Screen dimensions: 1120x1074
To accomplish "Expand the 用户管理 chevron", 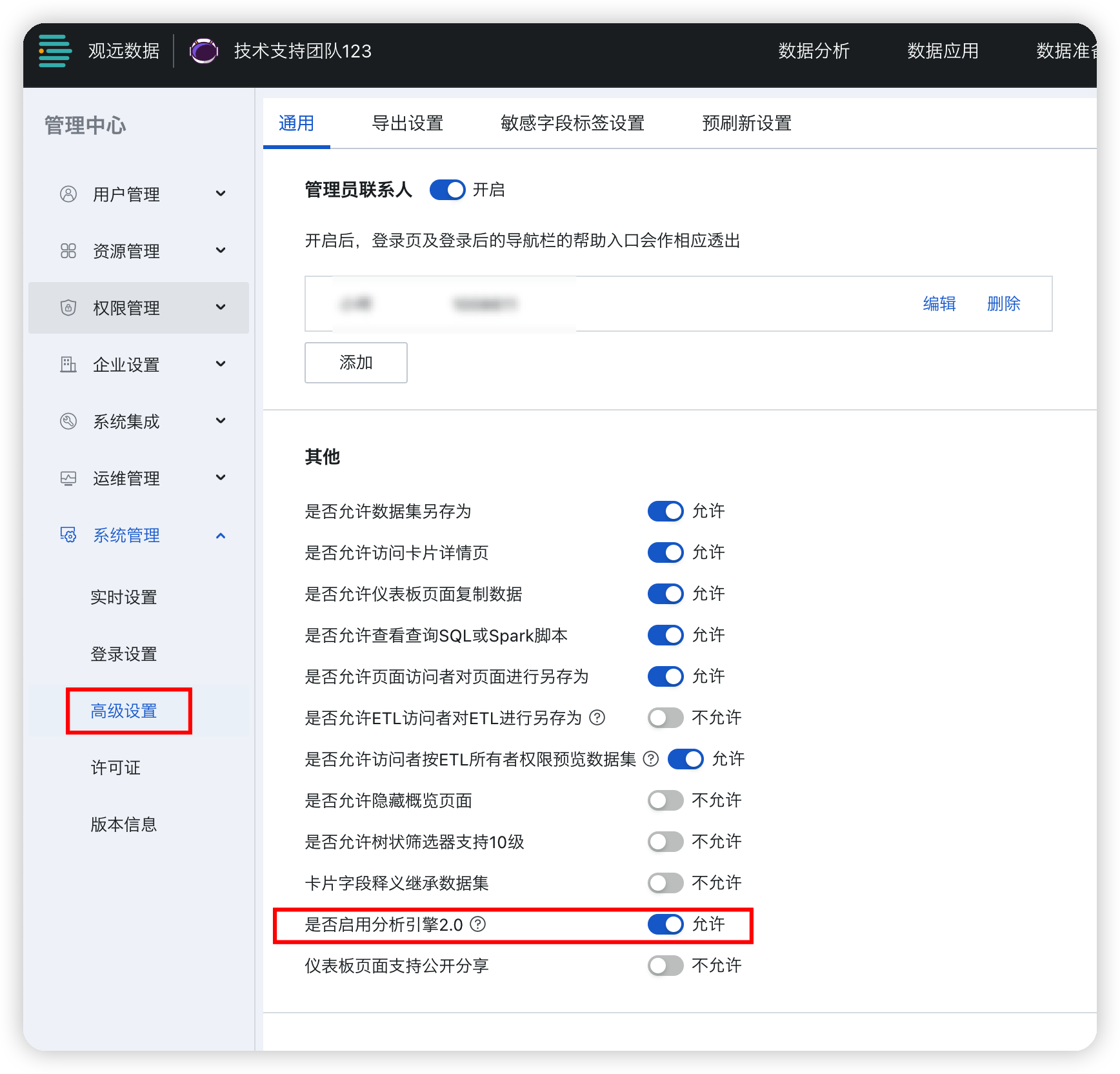I will 221,194.
